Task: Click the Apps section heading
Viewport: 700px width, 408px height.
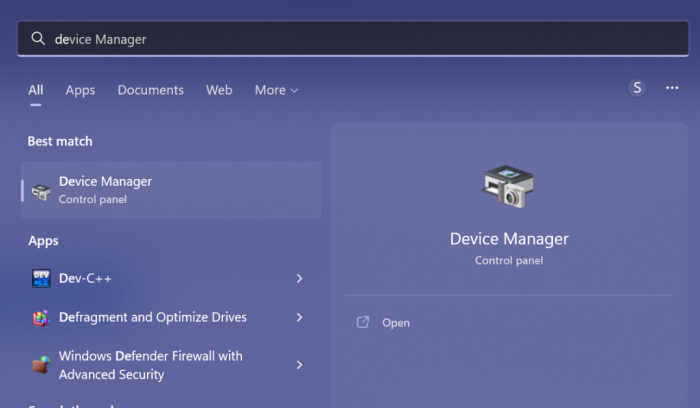Action: (43, 241)
